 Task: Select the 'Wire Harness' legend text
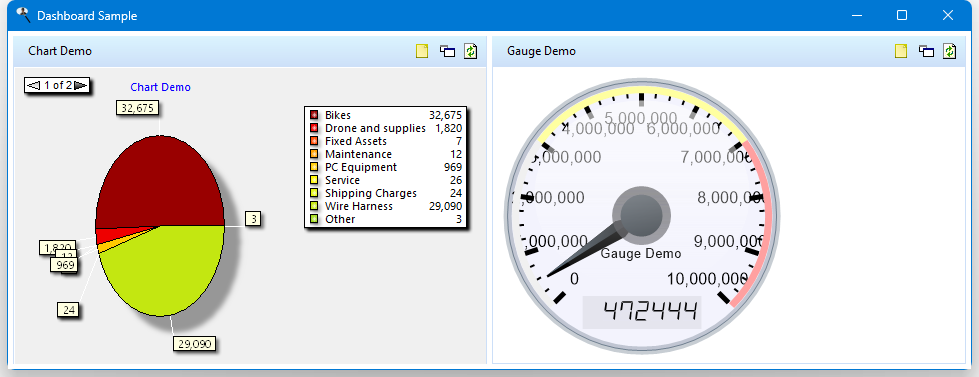pyautogui.click(x=359, y=206)
